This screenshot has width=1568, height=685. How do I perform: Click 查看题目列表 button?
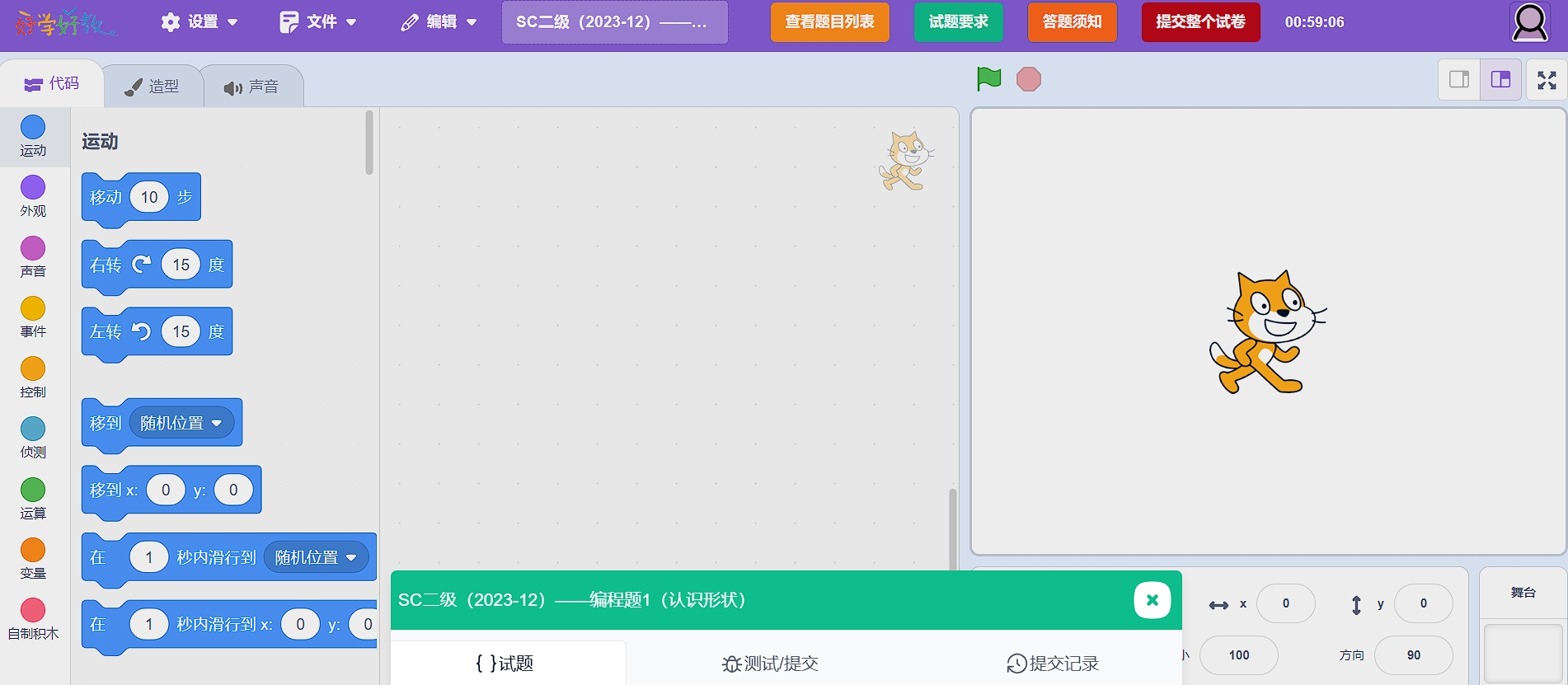point(829,22)
